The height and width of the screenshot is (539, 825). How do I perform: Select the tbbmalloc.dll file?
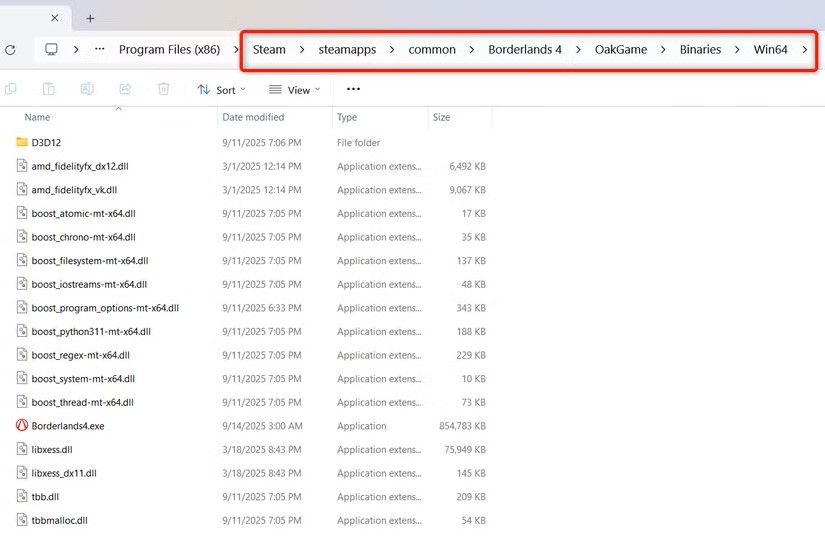coord(59,521)
